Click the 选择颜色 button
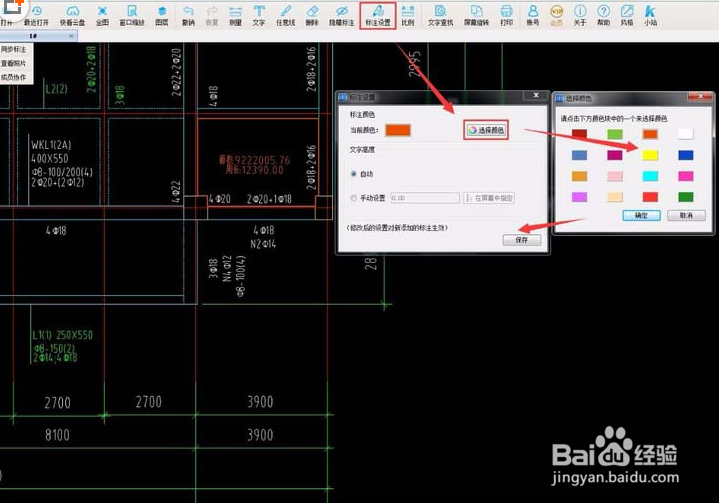This screenshot has height=503, width=719. (x=486, y=130)
